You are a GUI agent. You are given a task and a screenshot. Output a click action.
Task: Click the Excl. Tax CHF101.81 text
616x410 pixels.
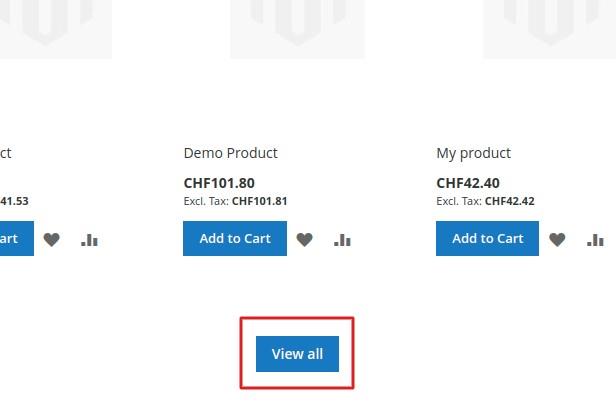[x=236, y=201]
